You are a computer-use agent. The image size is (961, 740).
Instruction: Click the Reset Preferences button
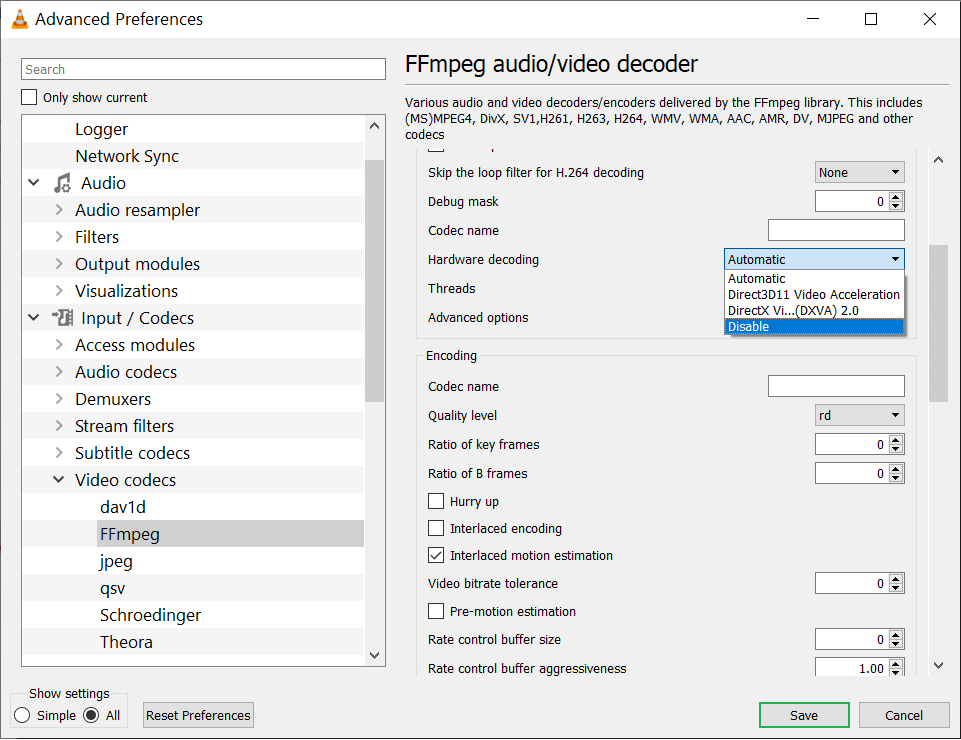[198, 715]
